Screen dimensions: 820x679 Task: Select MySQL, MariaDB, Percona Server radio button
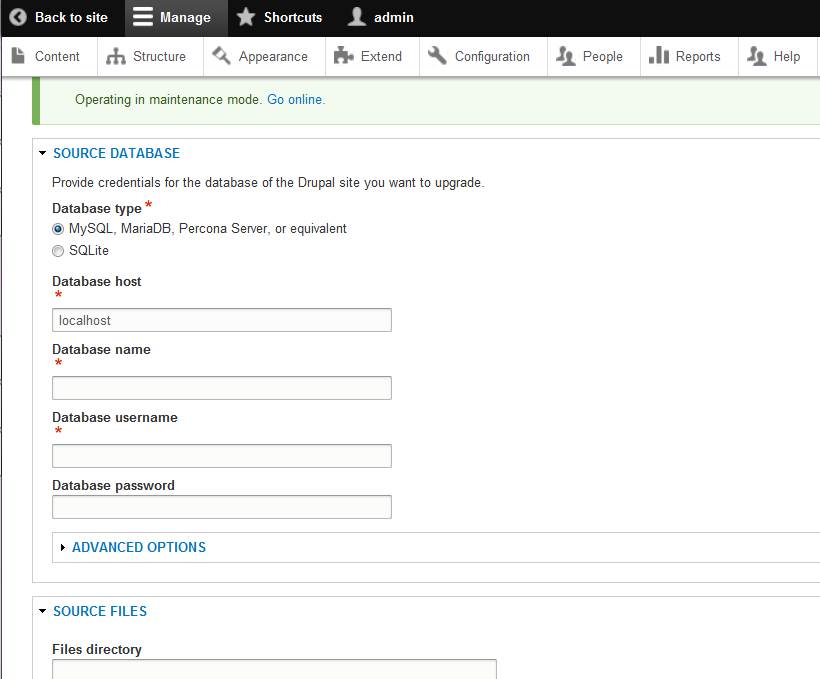58,229
